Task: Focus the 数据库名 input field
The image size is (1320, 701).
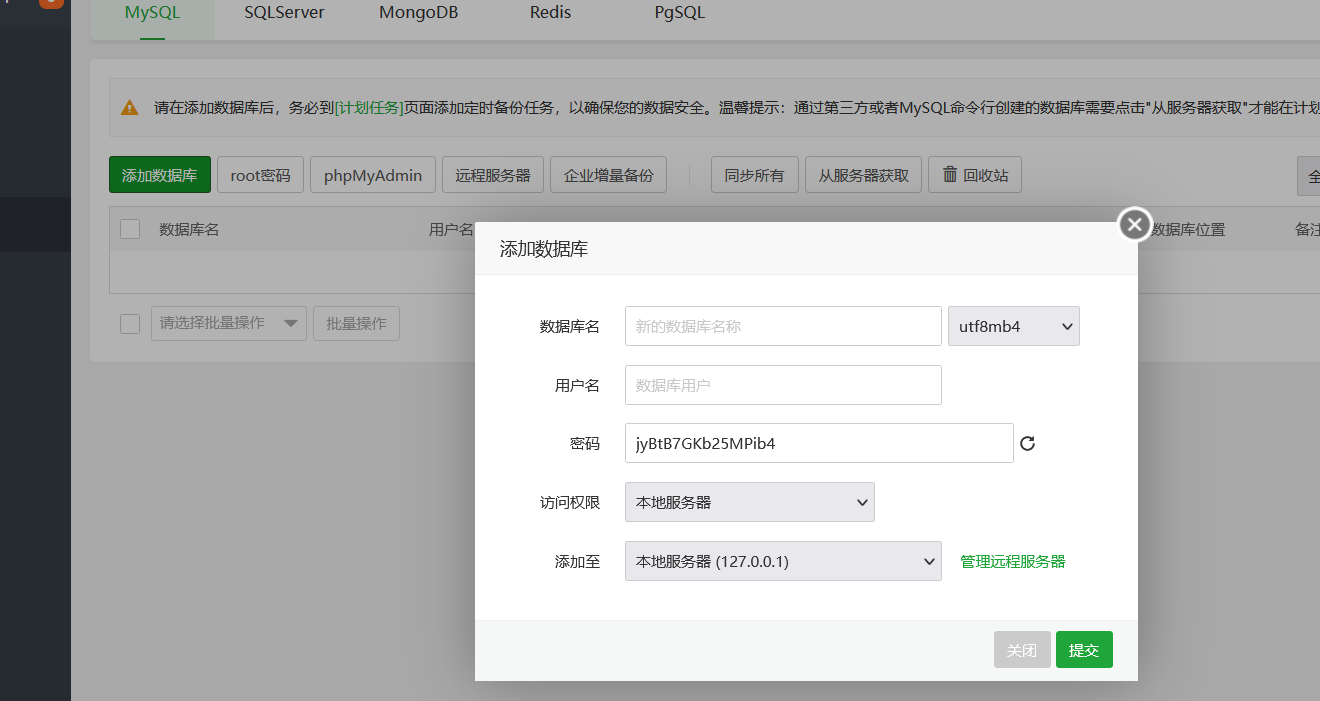Action: (x=783, y=326)
